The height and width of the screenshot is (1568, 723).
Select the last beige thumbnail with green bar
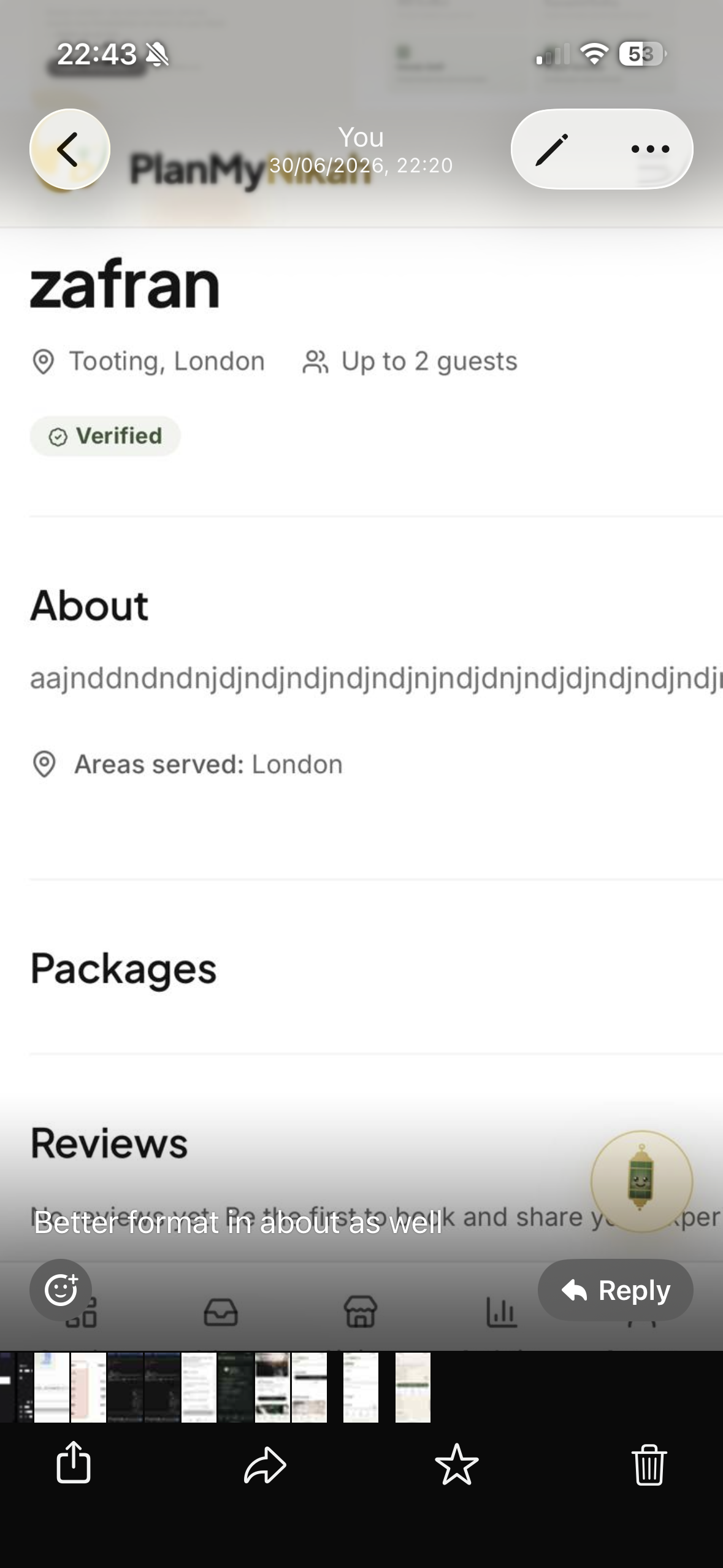pos(413,1387)
